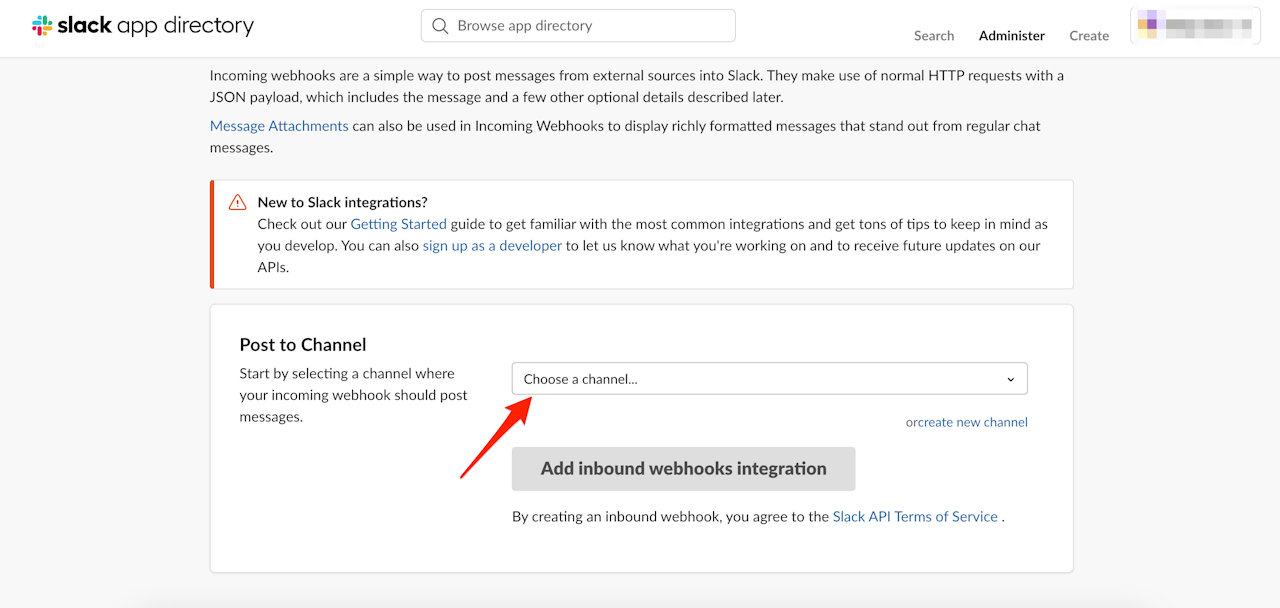
Task: Click 'New to Slack integrations?' heading
Action: coord(342,202)
